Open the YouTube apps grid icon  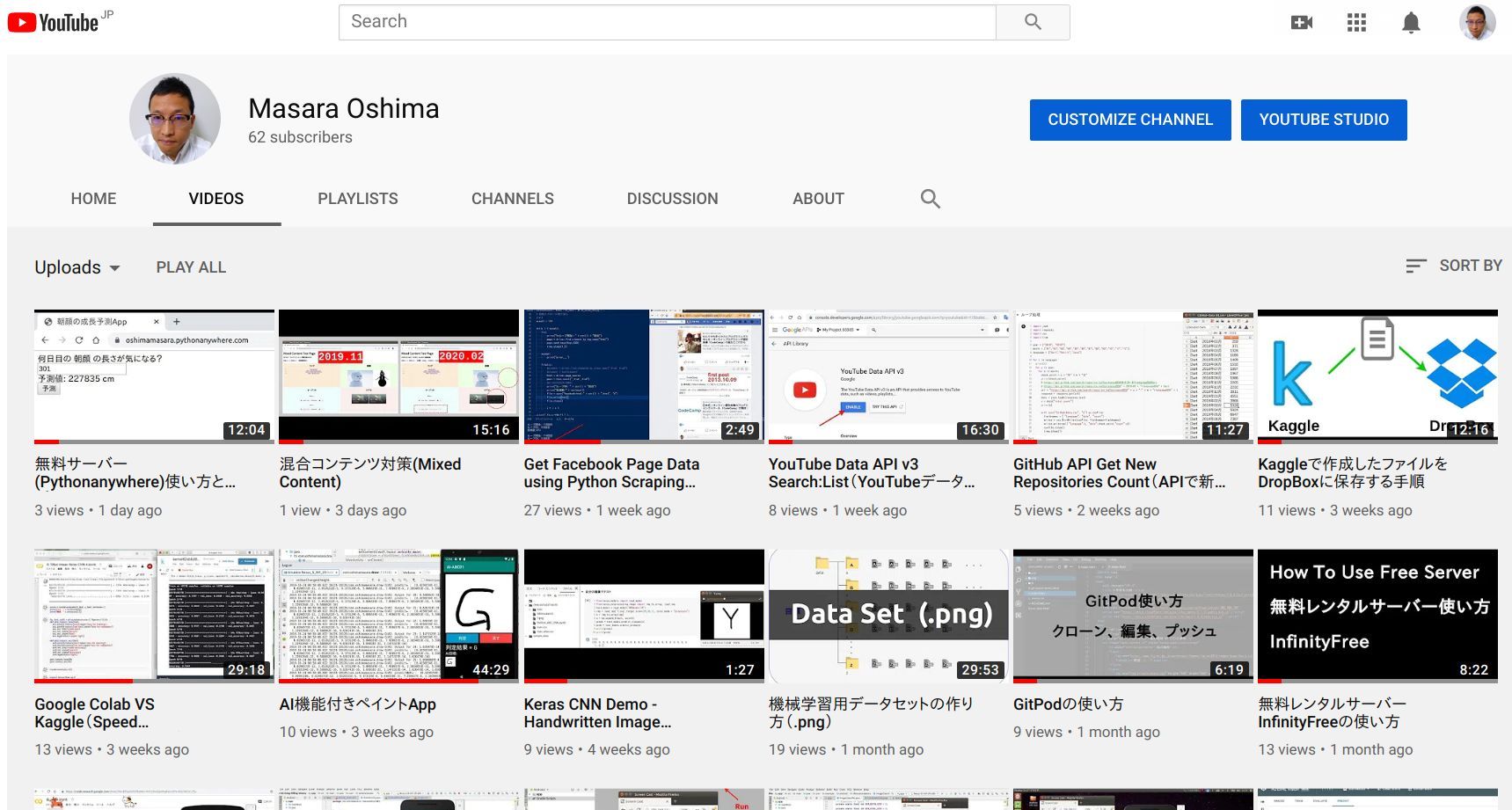coord(1356,22)
